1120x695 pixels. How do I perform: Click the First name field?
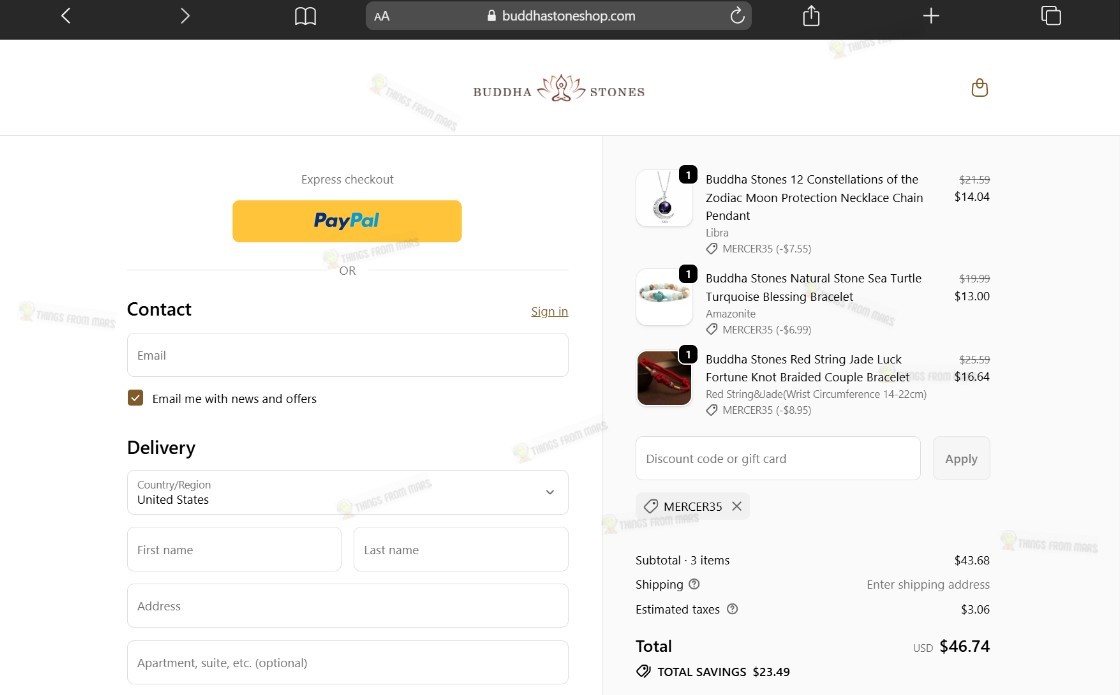[x=234, y=549]
